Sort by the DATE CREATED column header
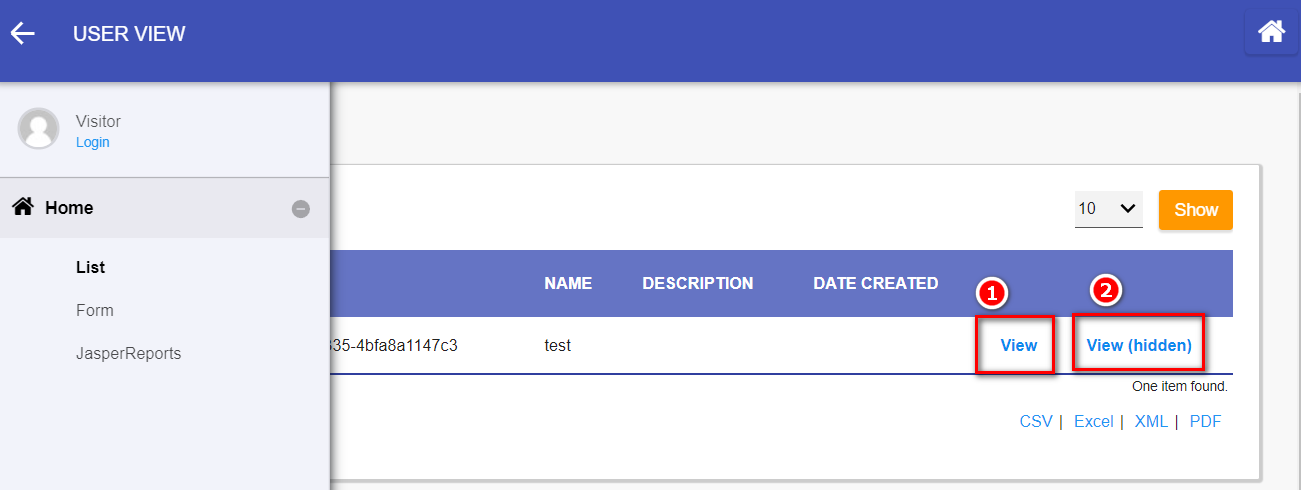 (x=875, y=283)
